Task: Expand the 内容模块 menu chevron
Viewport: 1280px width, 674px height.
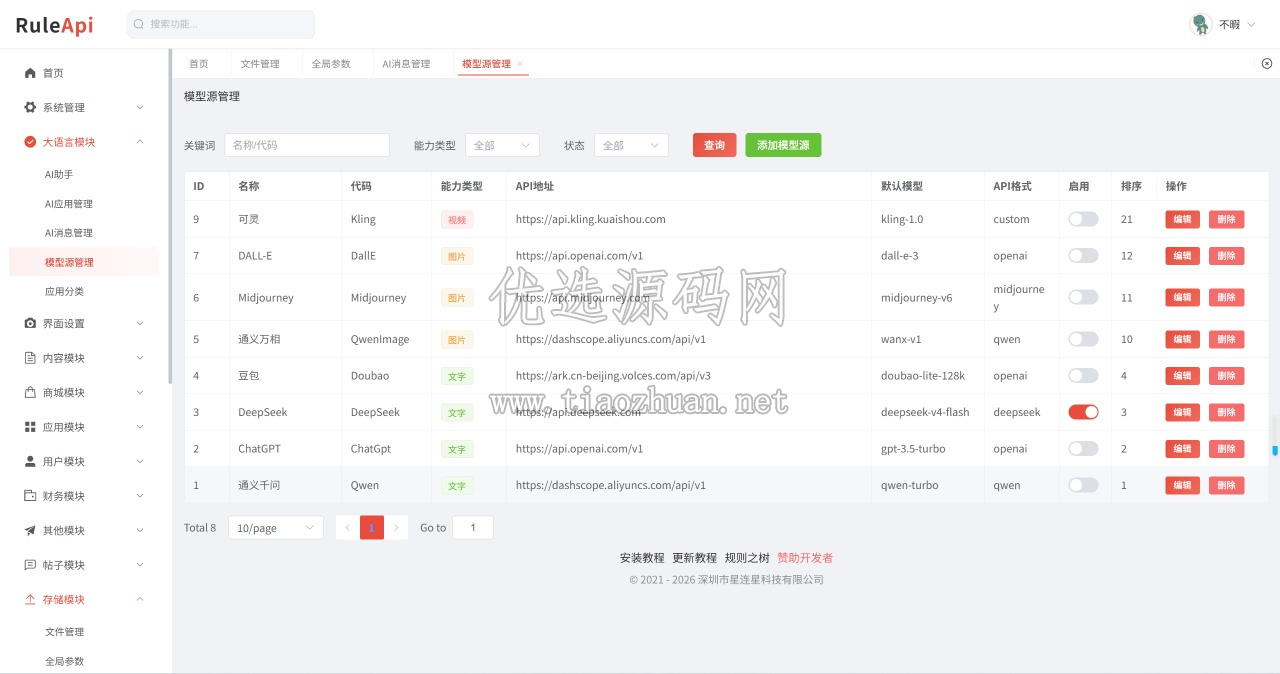Action: [x=140, y=358]
